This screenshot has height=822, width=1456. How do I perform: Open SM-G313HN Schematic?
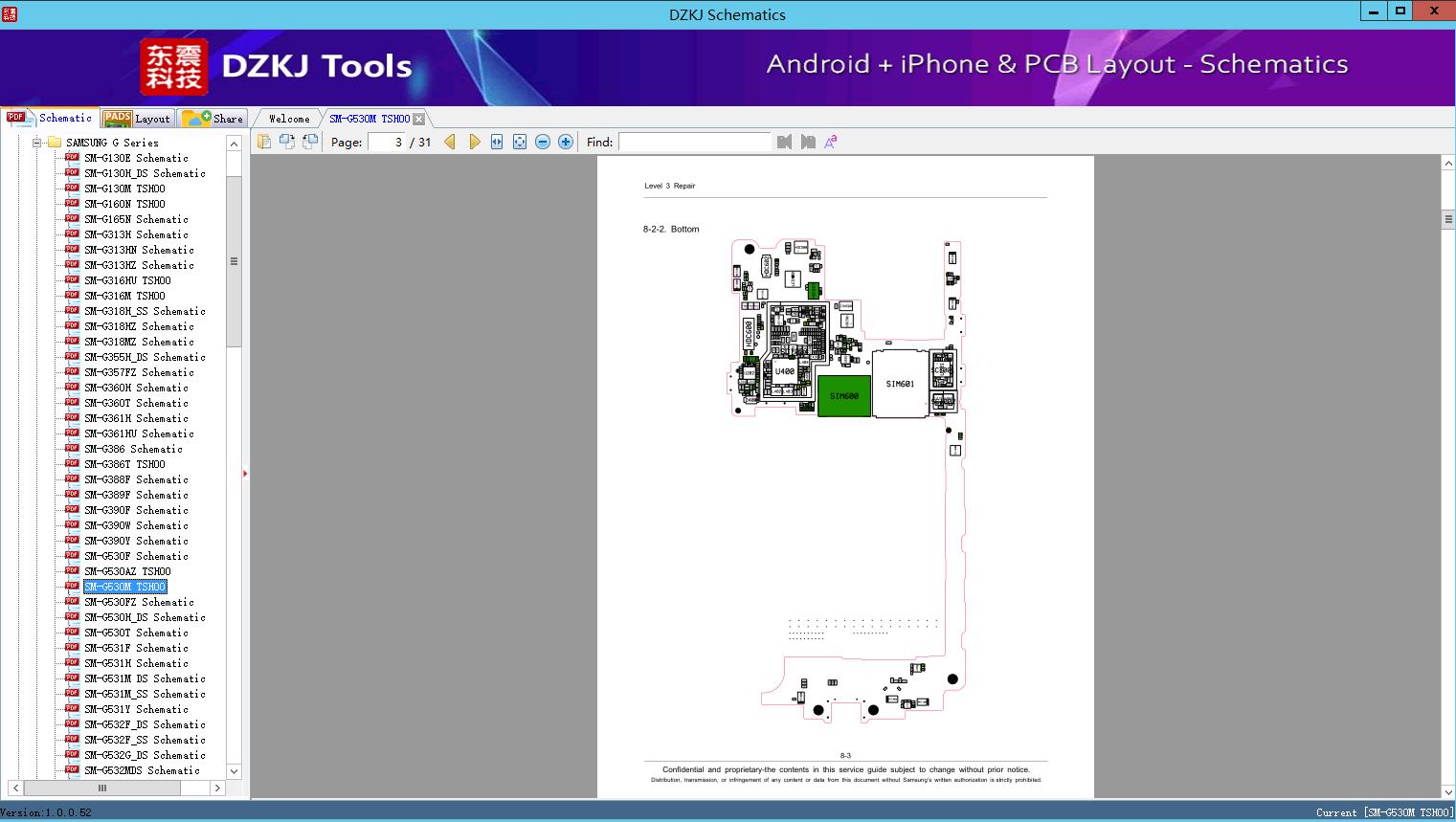139,250
